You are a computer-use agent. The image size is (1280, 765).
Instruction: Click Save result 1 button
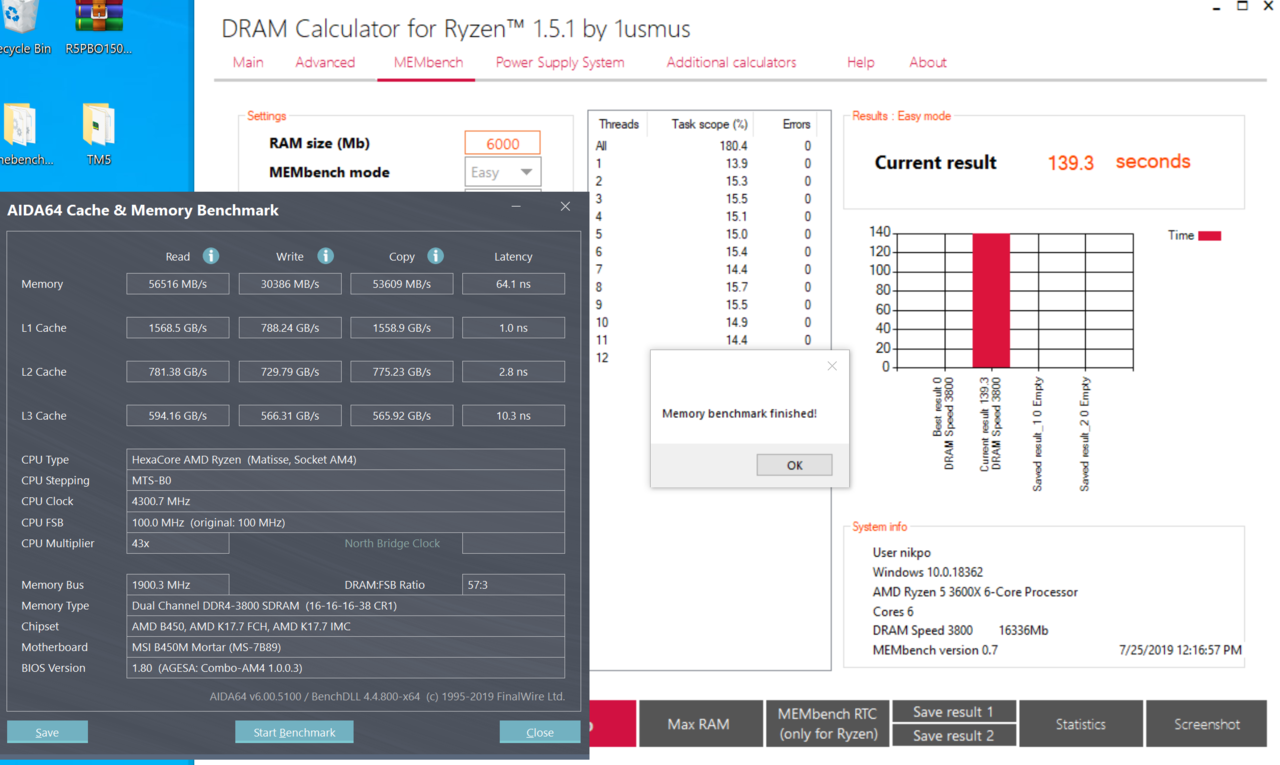954,712
